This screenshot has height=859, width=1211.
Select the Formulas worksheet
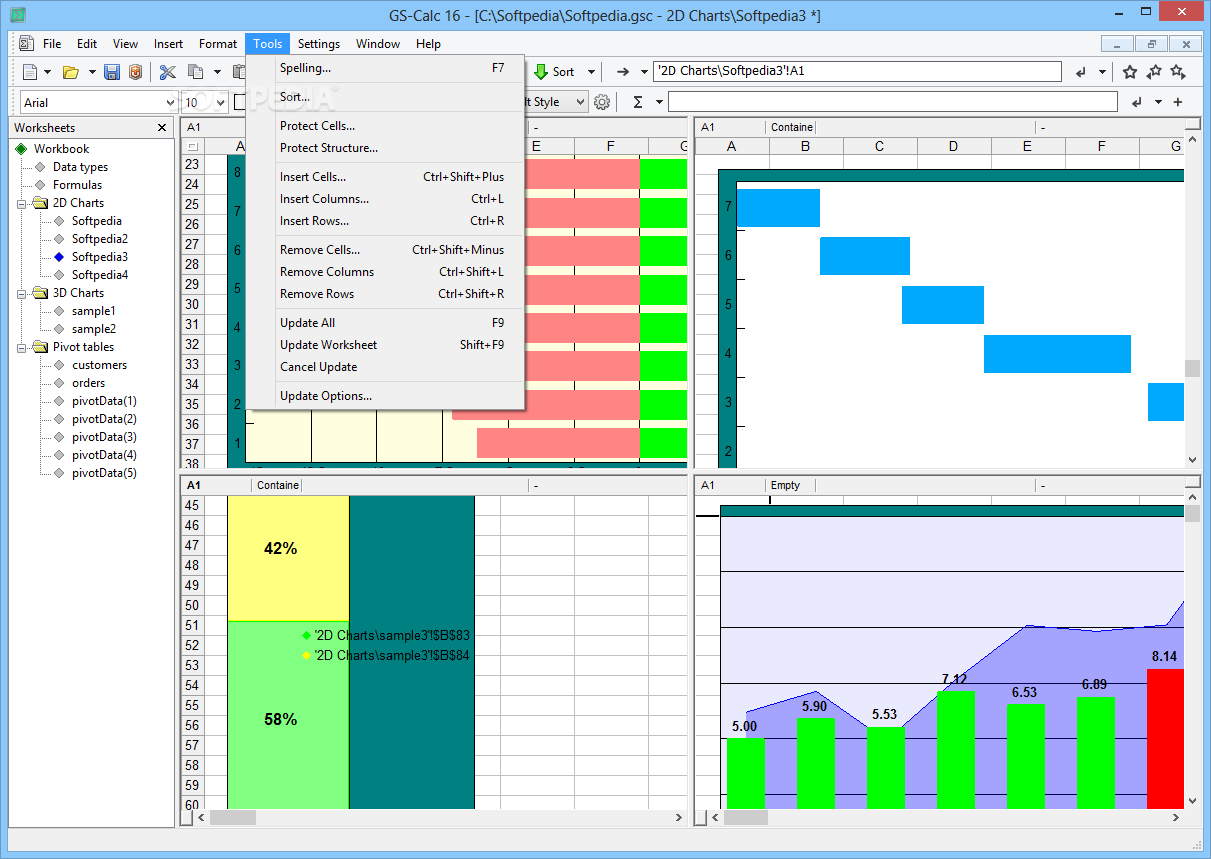(77, 185)
